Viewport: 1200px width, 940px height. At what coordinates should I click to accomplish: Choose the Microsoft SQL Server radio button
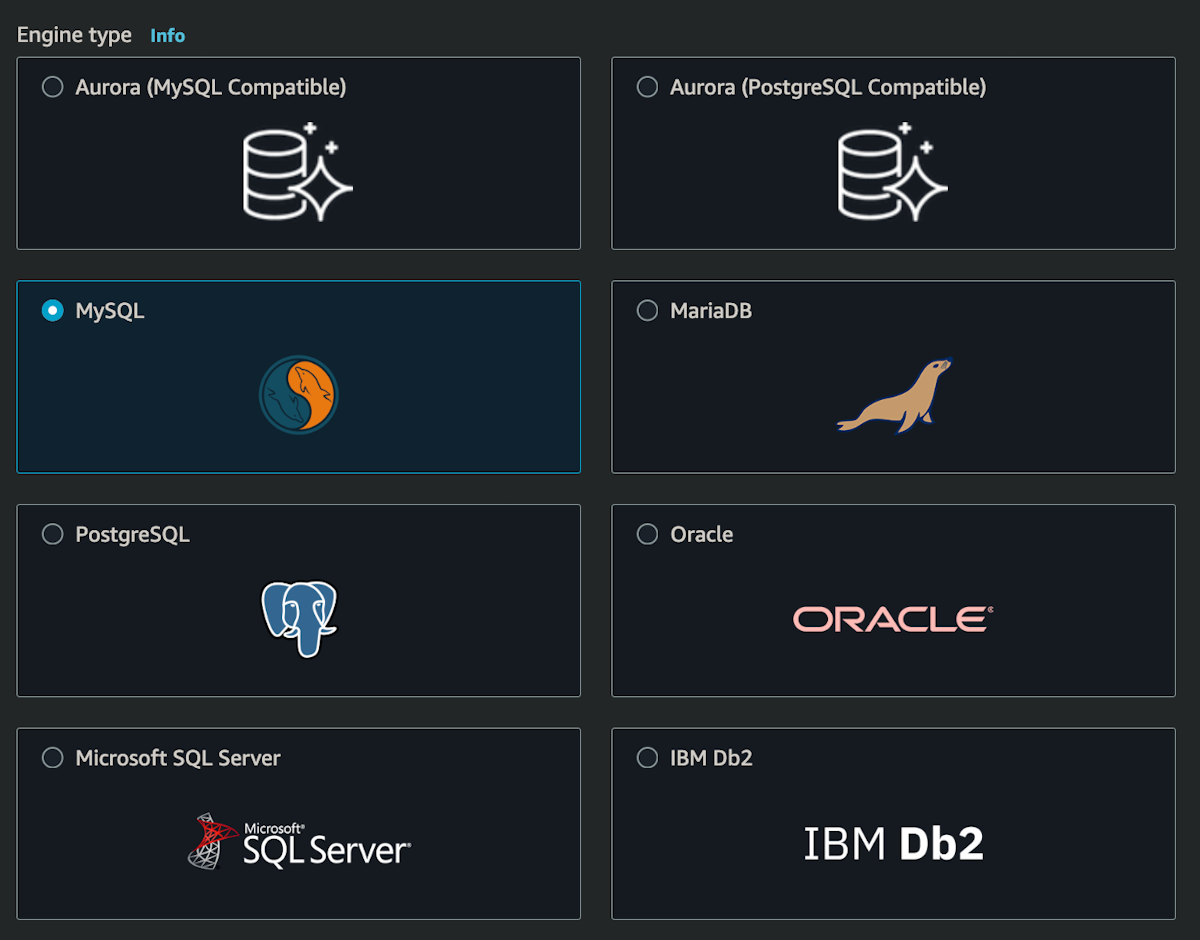52,758
